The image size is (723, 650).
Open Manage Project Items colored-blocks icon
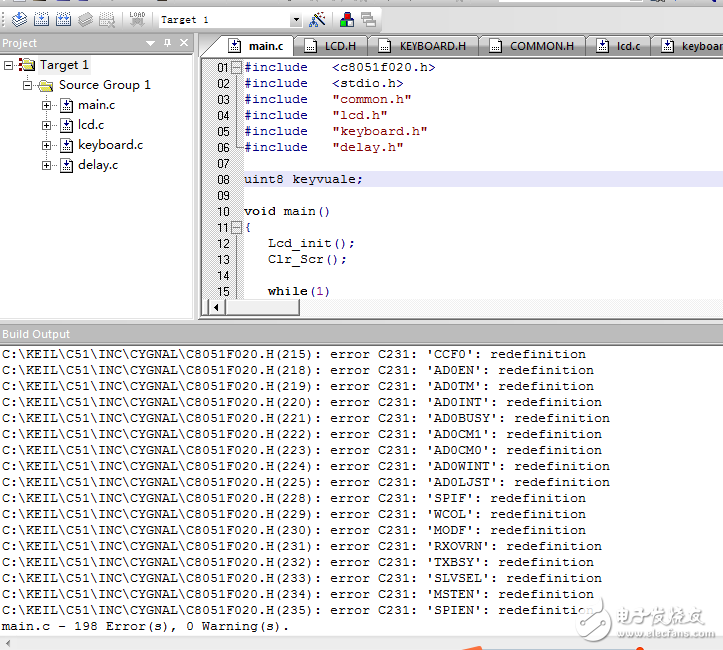346,19
